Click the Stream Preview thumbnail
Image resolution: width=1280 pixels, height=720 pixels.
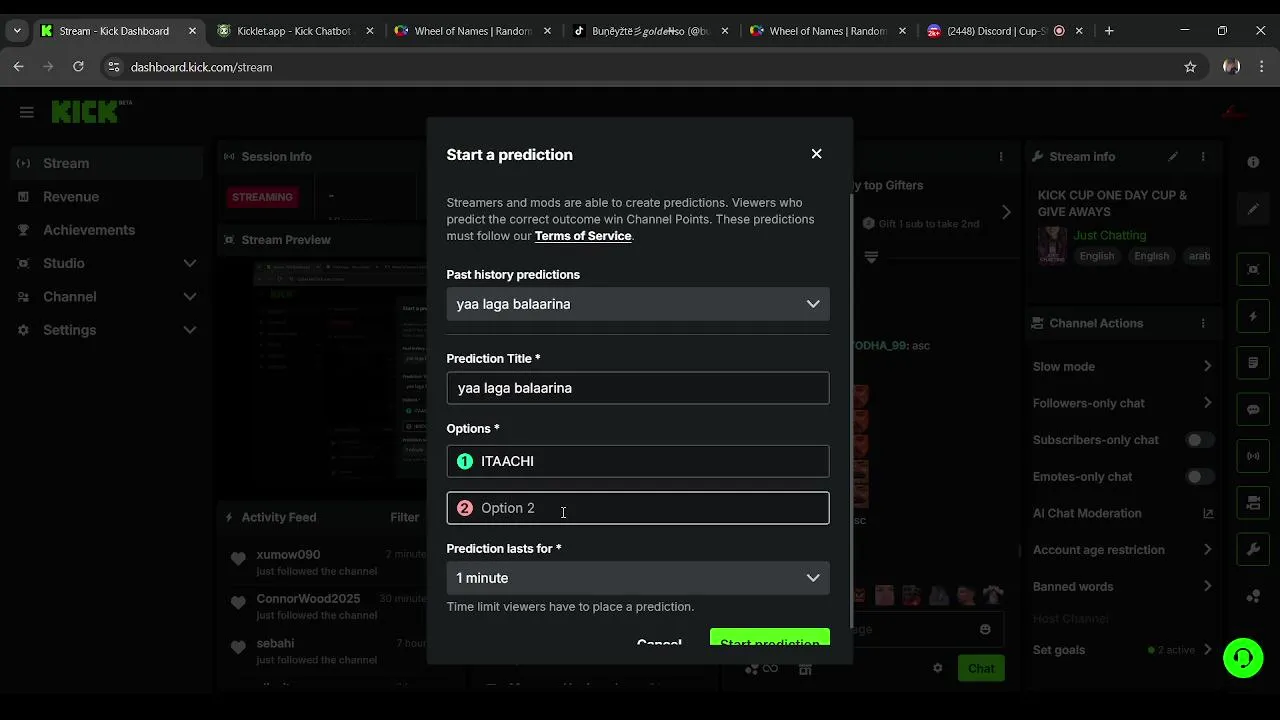coord(340,372)
